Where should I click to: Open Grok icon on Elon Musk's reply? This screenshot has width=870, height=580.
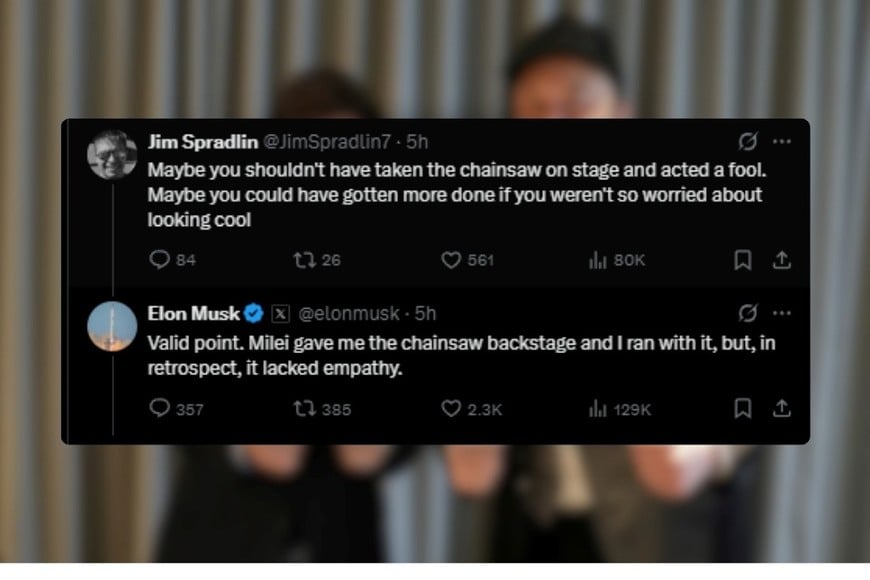[x=746, y=313]
